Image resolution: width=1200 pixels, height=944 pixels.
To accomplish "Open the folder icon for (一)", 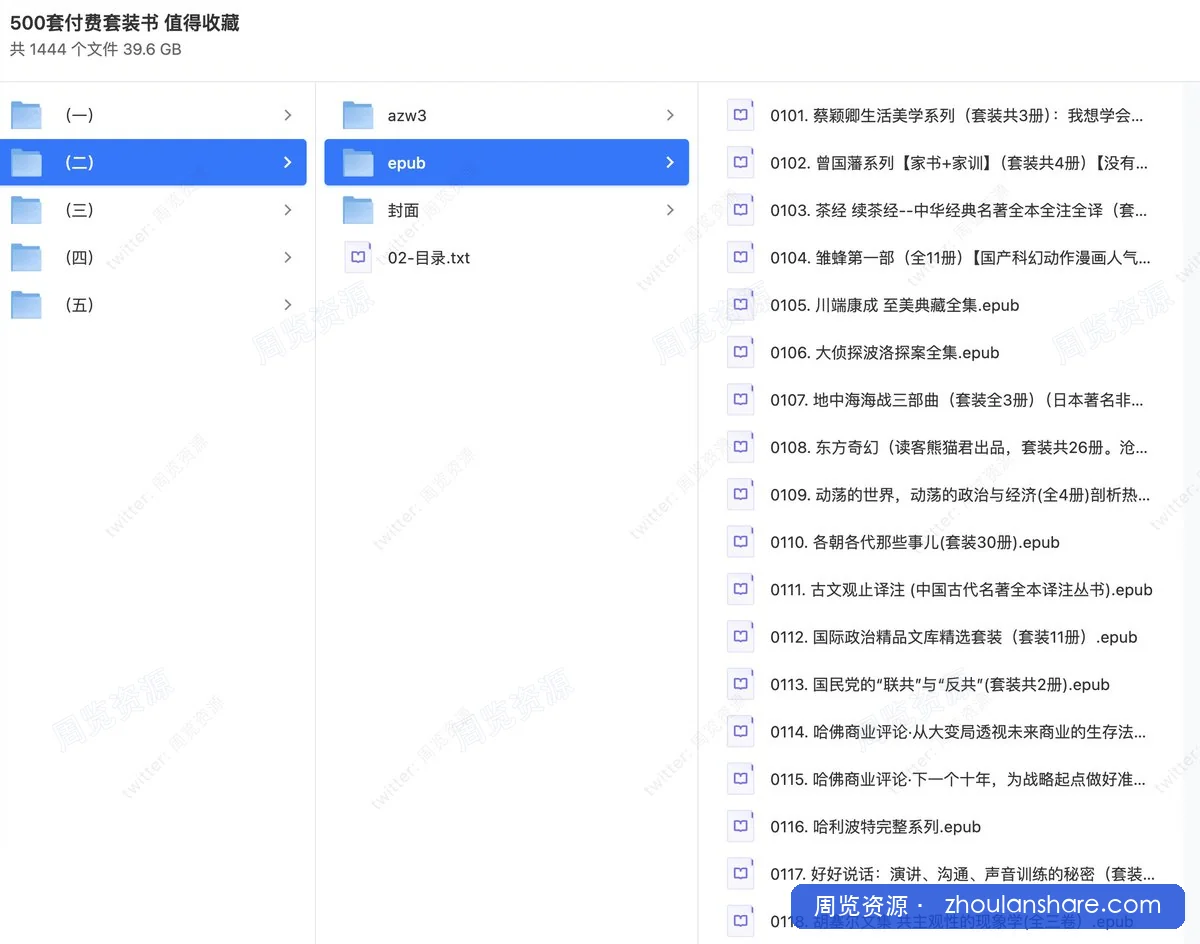I will coord(26,115).
